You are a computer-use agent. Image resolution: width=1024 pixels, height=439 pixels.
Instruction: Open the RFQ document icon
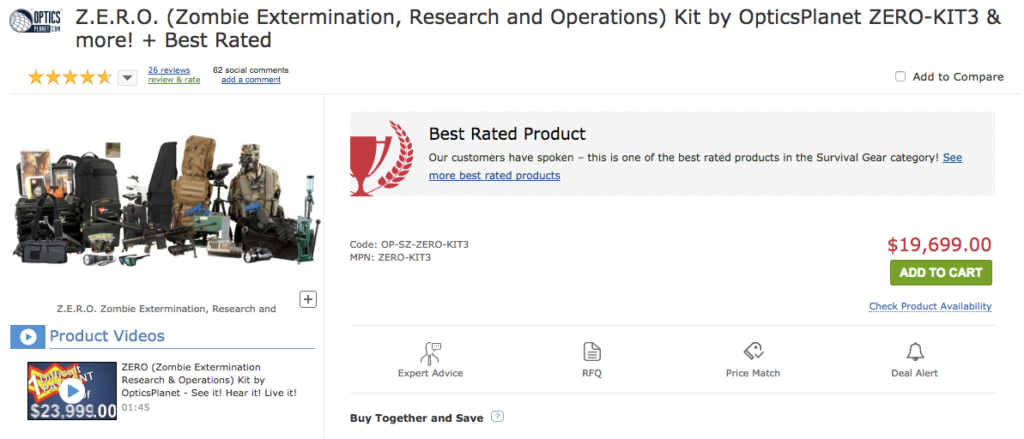(592, 352)
